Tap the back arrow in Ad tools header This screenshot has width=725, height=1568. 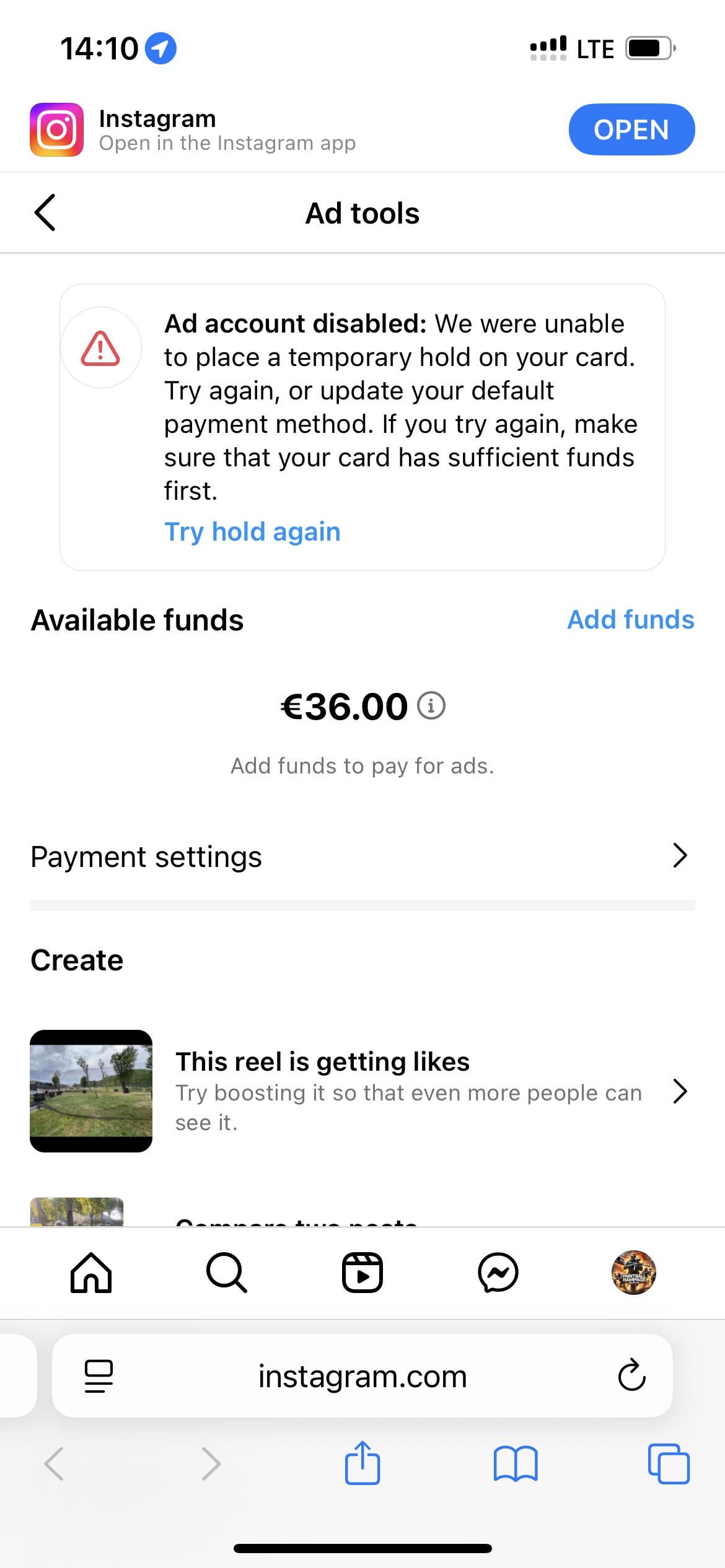[45, 212]
